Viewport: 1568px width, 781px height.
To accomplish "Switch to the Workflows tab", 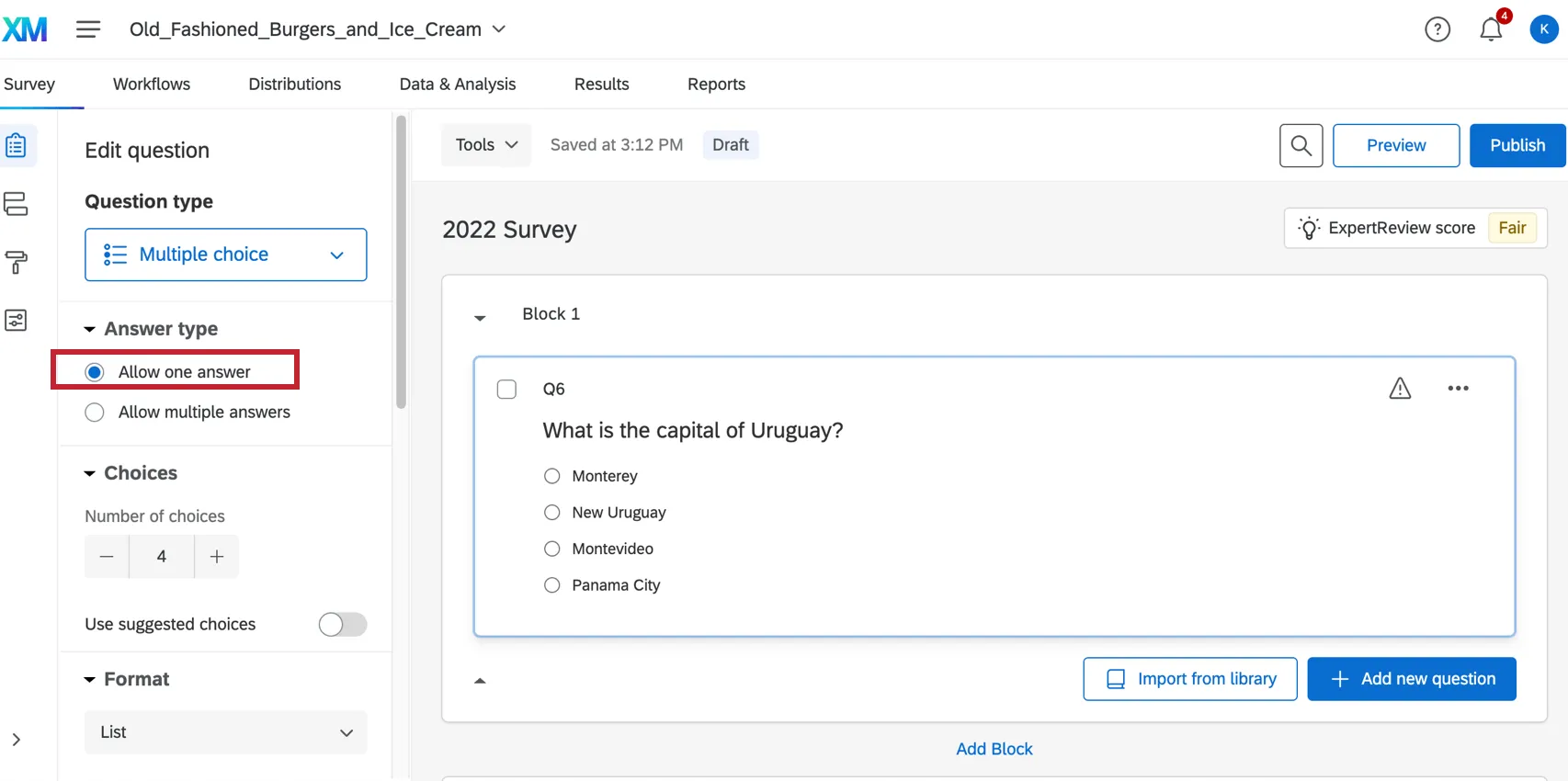I will [x=152, y=85].
